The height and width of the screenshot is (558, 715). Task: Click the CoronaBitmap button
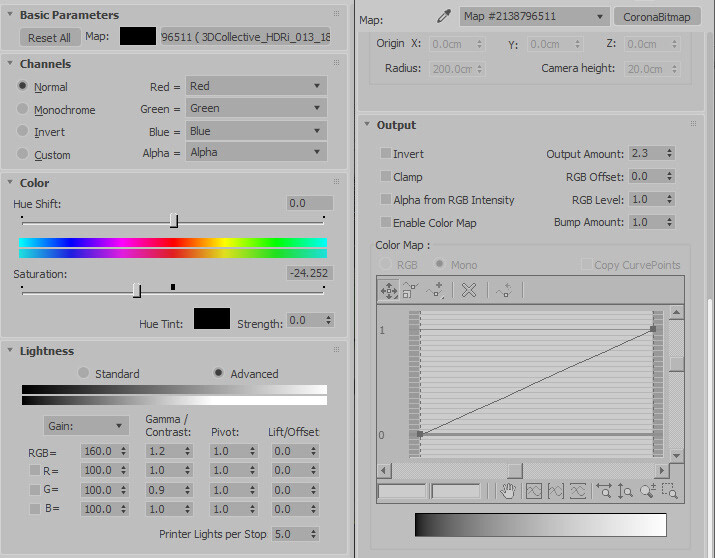657,17
